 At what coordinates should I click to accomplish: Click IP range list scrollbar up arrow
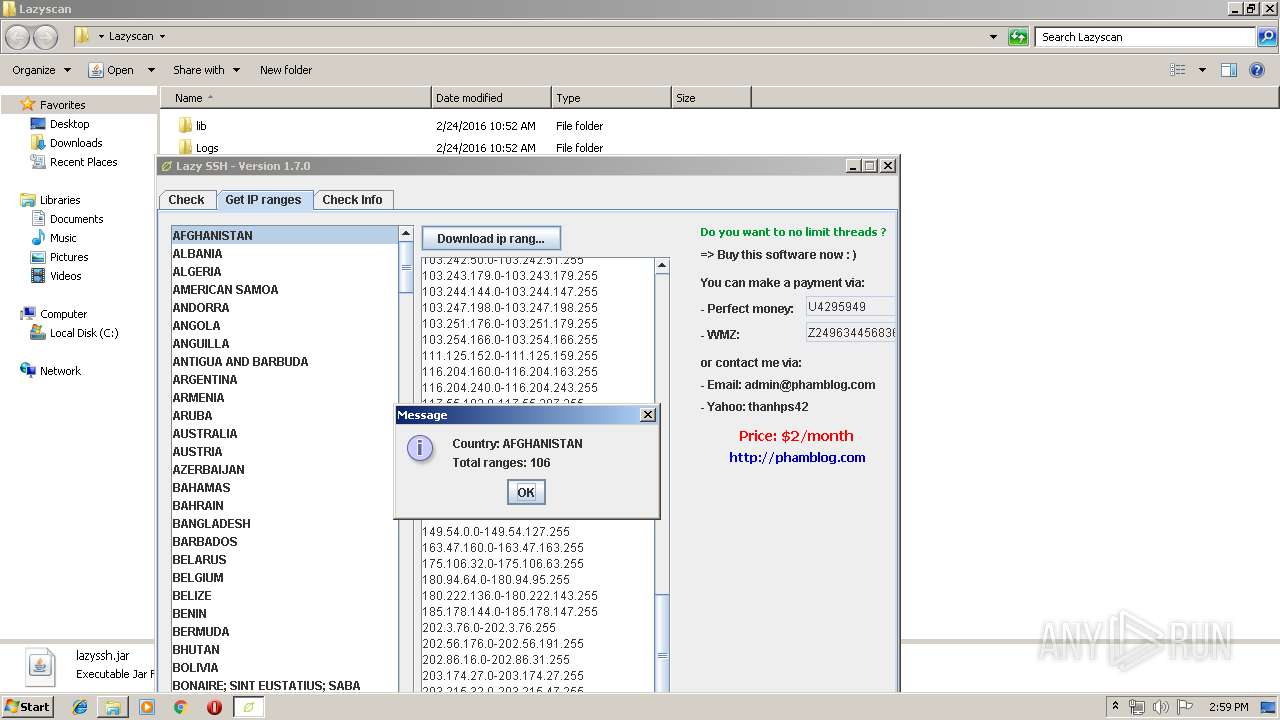click(662, 265)
